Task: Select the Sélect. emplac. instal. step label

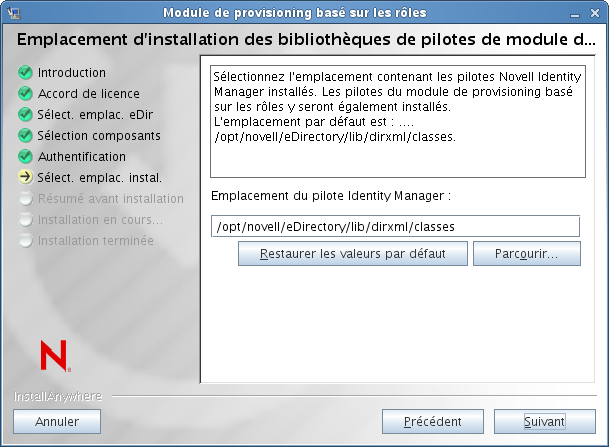Action: pyautogui.click(x=100, y=178)
